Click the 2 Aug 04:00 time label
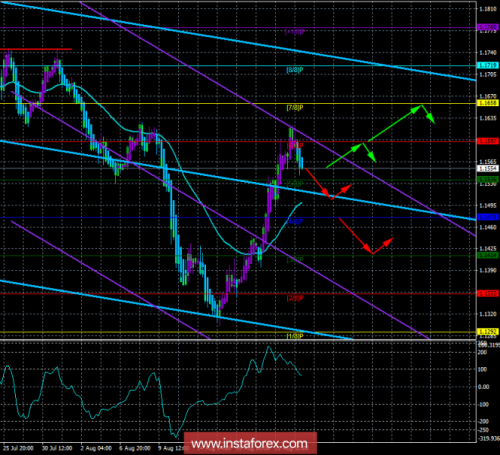The width and height of the screenshot is (500, 455). click(96, 448)
